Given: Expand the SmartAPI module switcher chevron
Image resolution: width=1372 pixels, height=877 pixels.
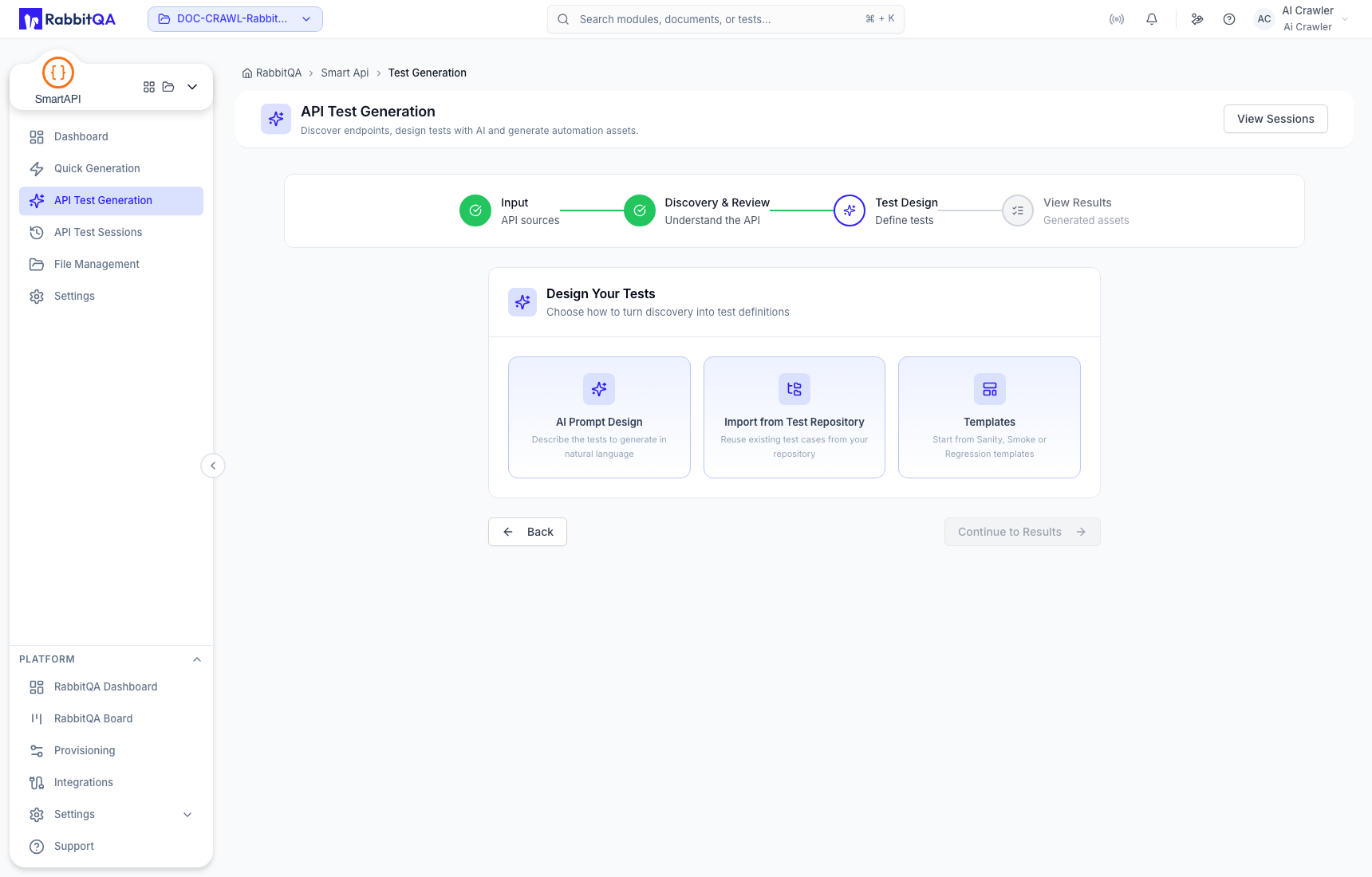Looking at the screenshot, I should (x=192, y=87).
